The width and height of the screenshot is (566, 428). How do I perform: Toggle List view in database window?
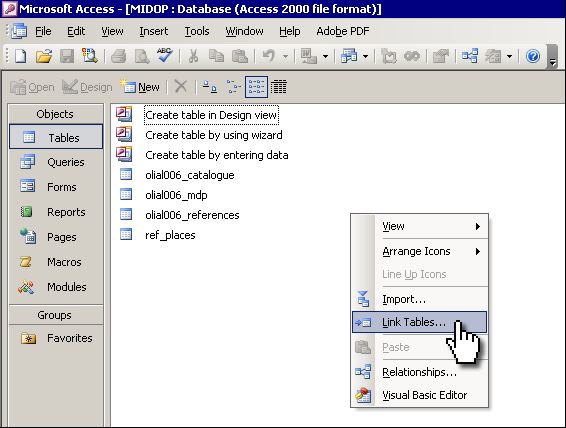coord(256,87)
